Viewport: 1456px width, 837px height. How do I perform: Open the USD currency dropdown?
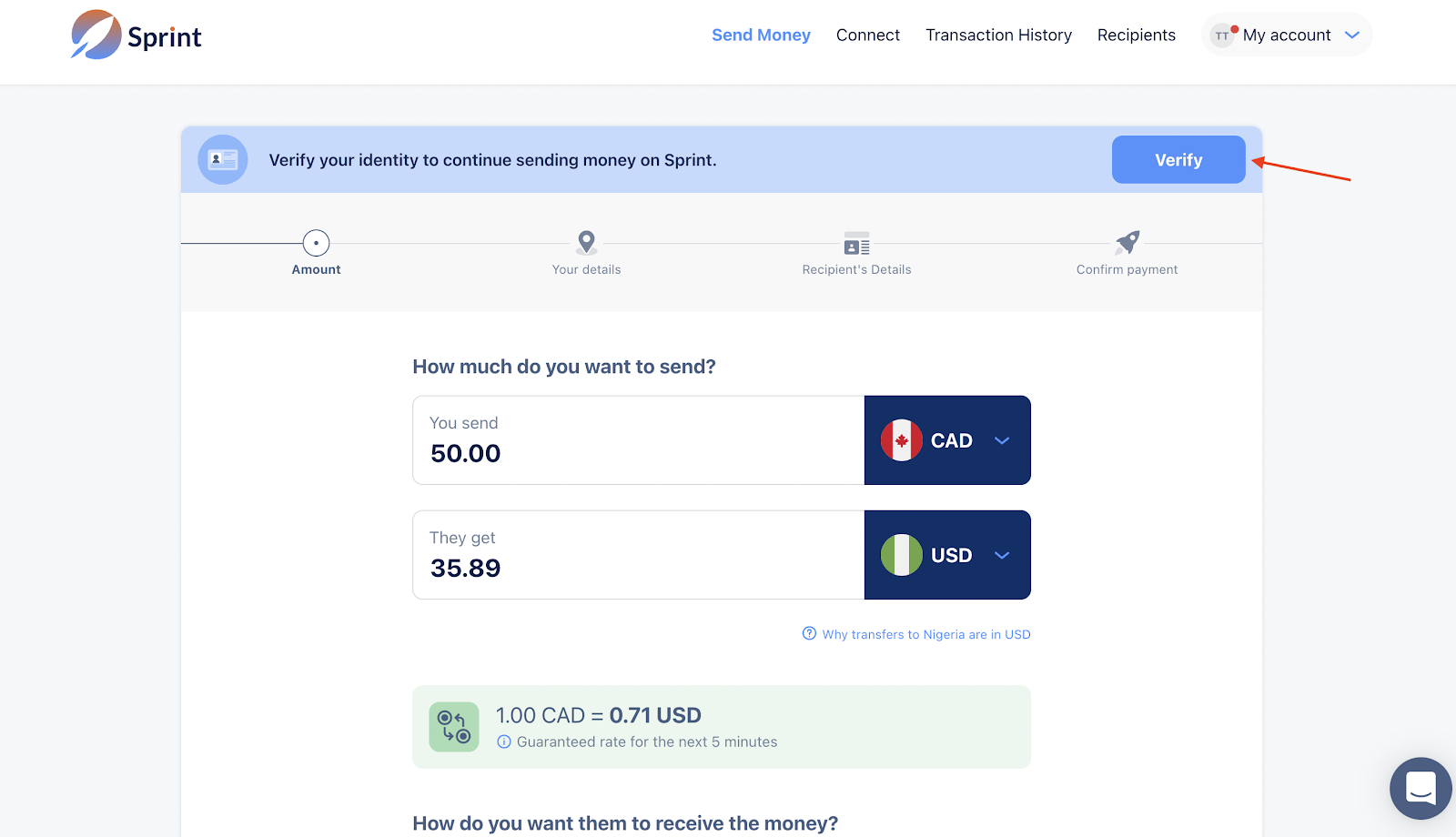tap(1001, 555)
